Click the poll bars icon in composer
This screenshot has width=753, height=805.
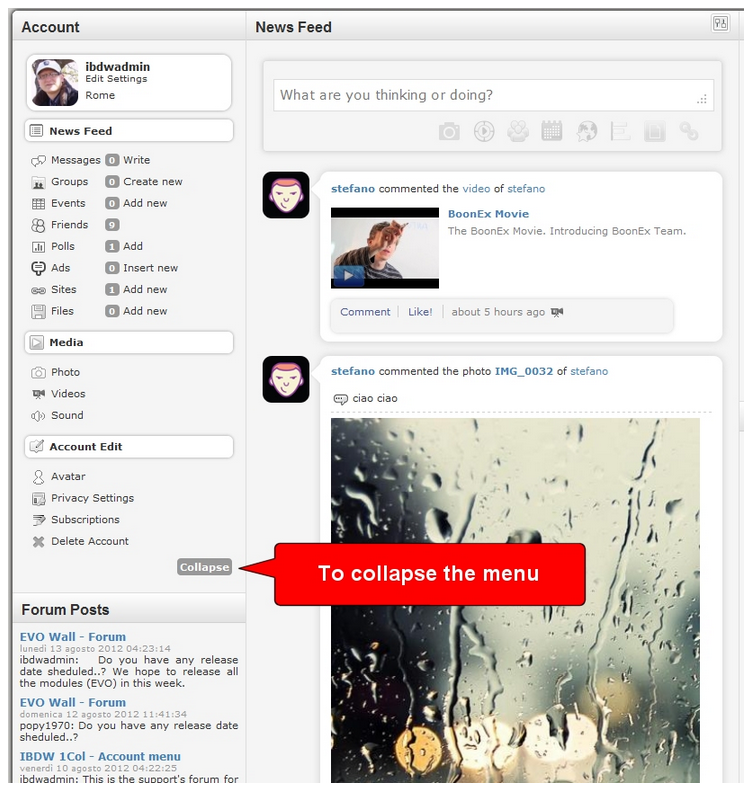(620, 131)
